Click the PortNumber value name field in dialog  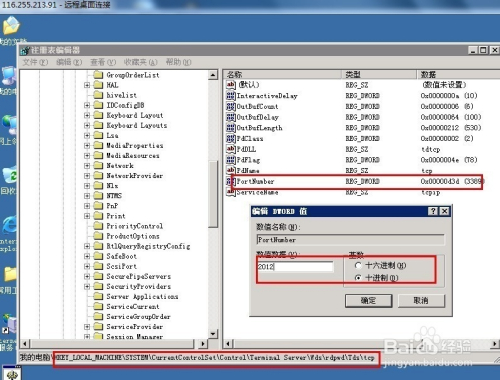point(350,240)
